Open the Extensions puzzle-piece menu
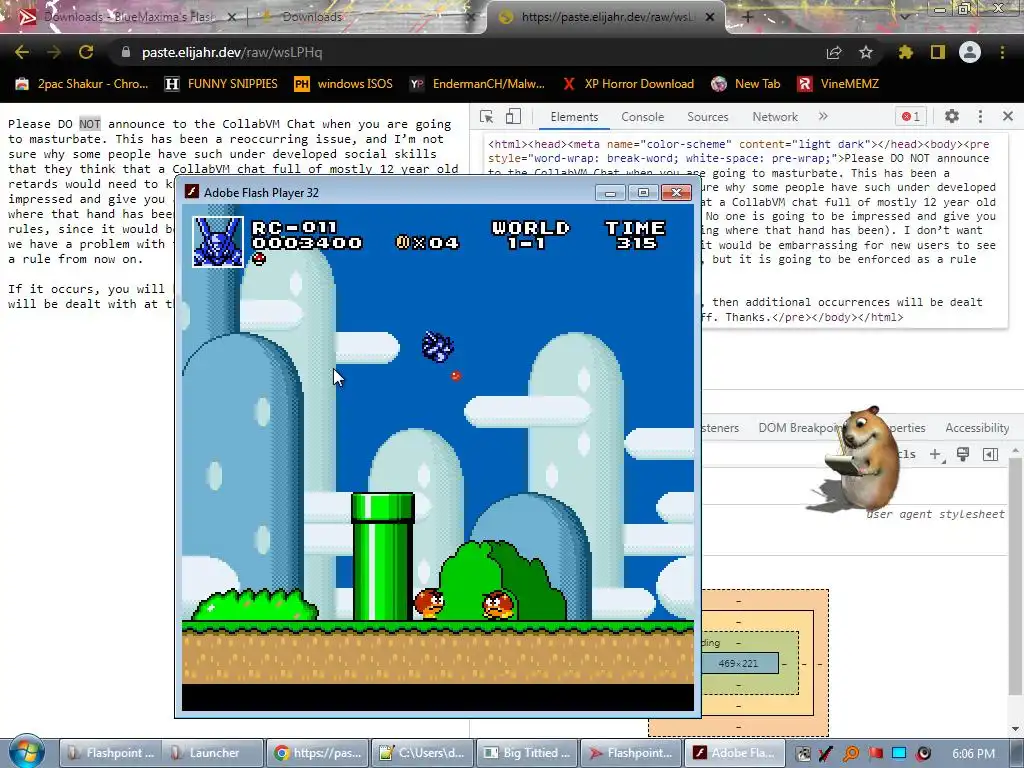The image size is (1024, 768). click(905, 52)
